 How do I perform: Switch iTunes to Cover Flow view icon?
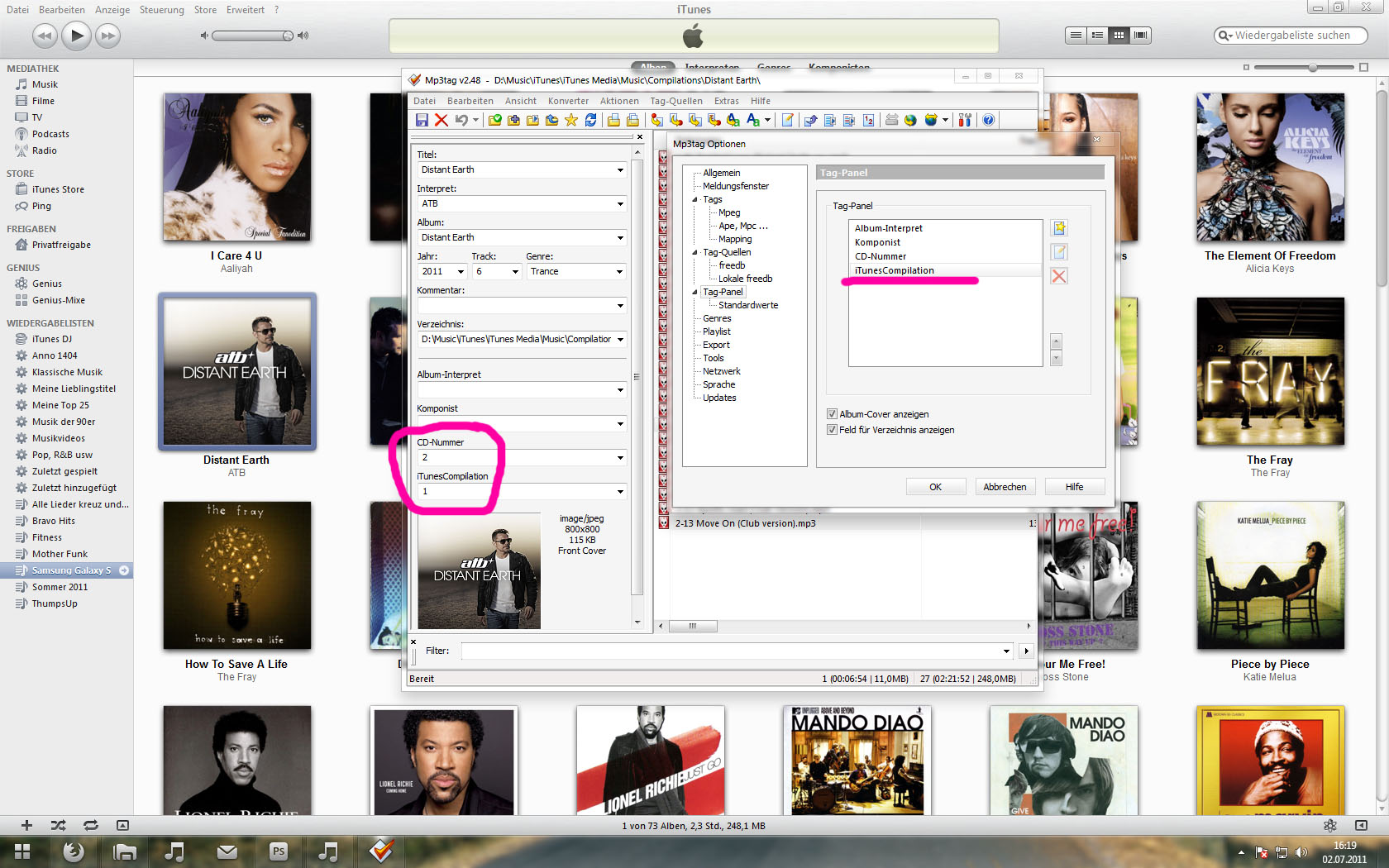point(1141,35)
